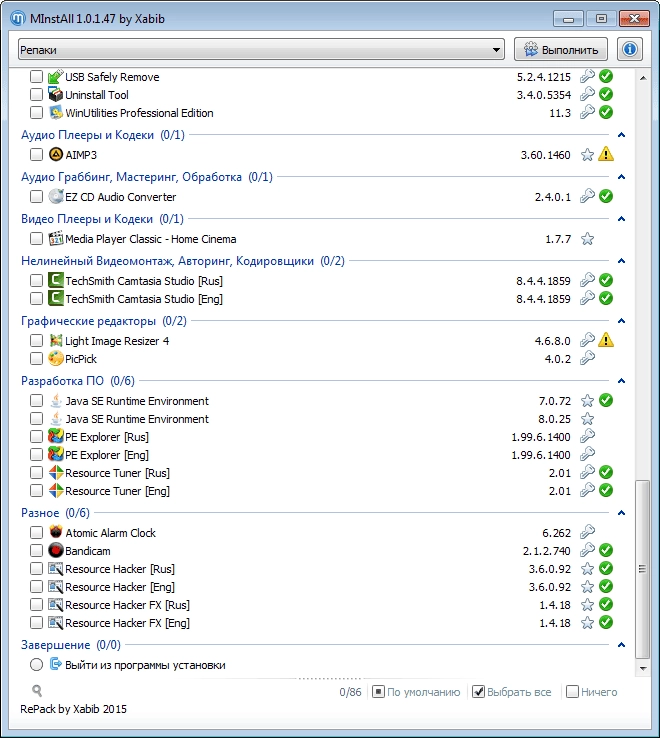
Task: Click the Resource Hacker [Eng] label
Action: coord(120,587)
